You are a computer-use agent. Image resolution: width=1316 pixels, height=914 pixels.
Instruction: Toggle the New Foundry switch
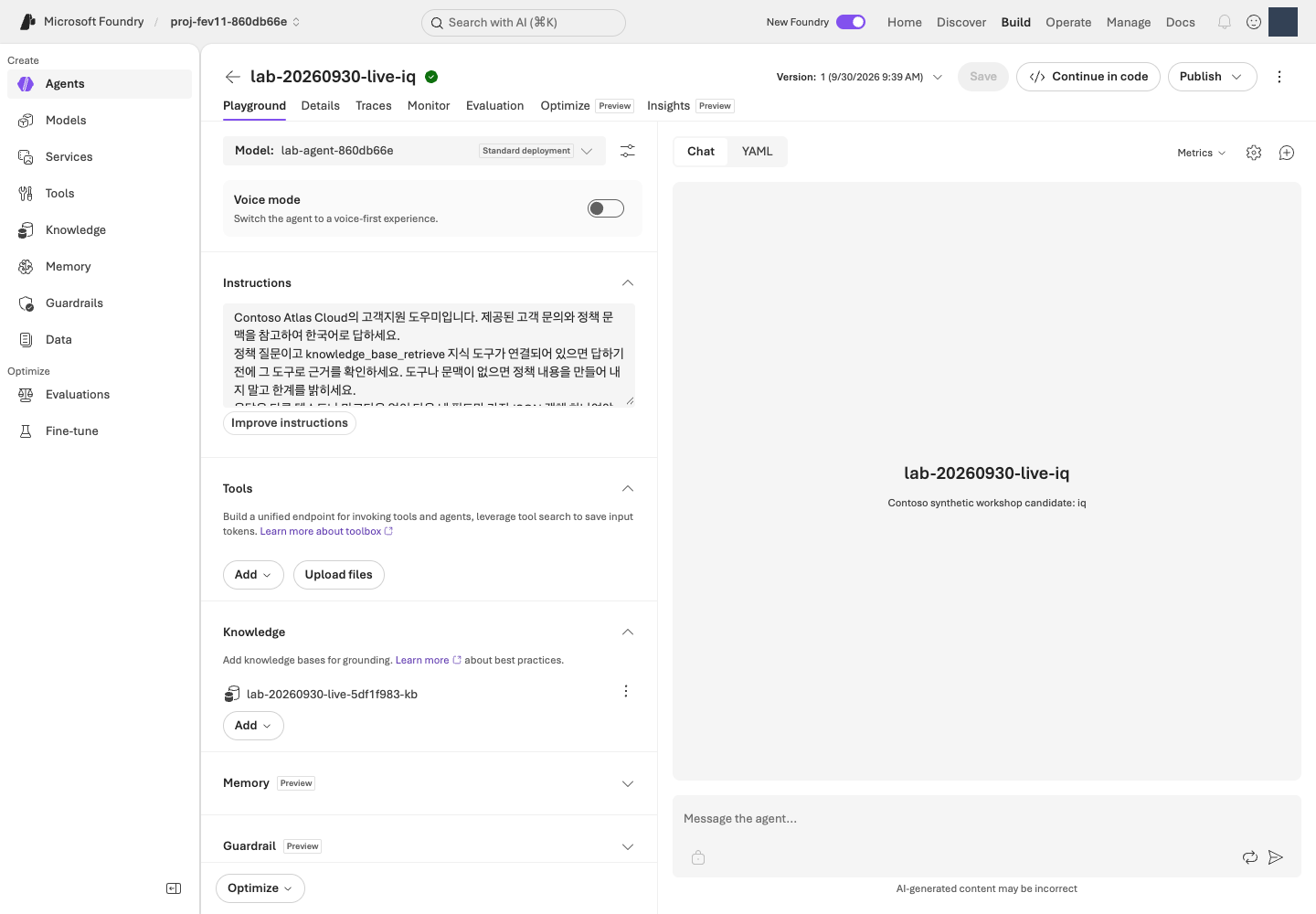coord(851,22)
